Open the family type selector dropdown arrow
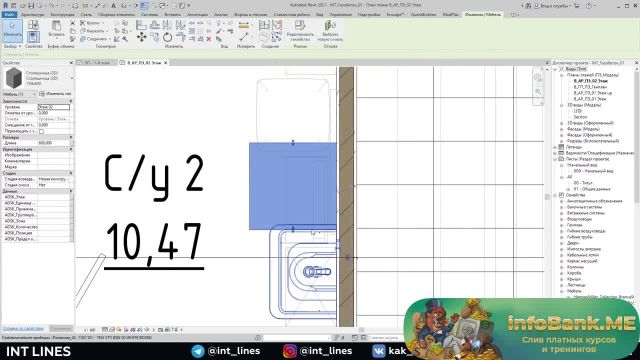Image resolution: width=640 pixels, height=360 pixels. (x=72, y=78)
